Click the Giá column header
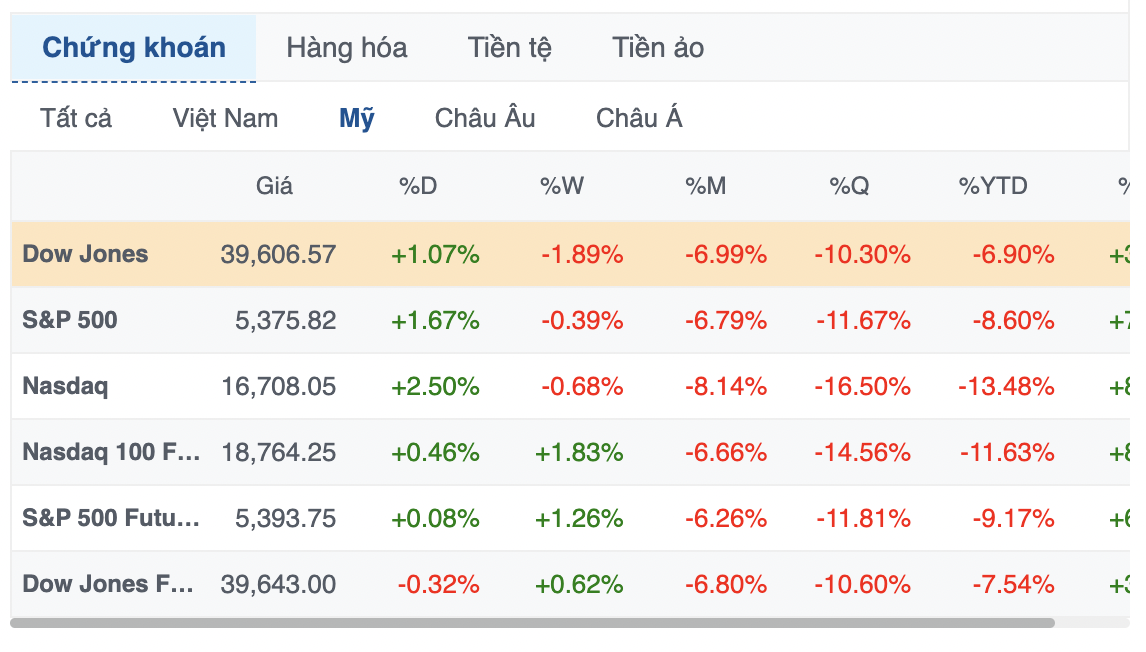This screenshot has width=1146, height=652. pos(274,186)
